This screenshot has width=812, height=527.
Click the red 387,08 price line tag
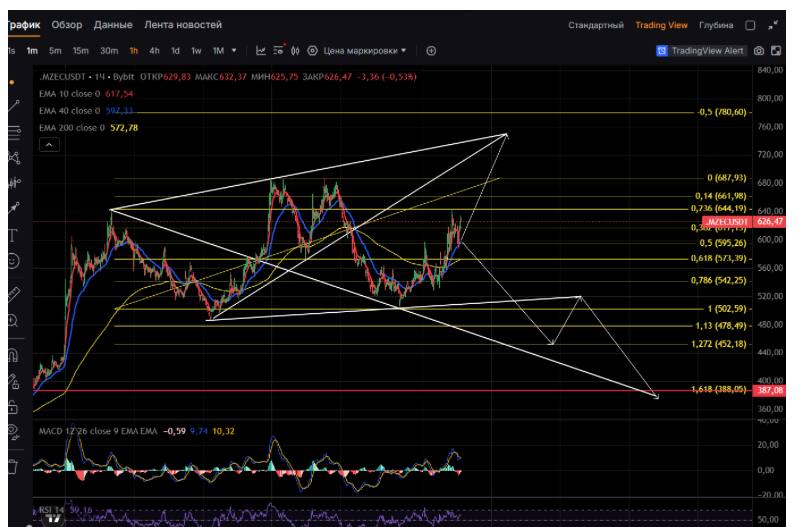770,390
